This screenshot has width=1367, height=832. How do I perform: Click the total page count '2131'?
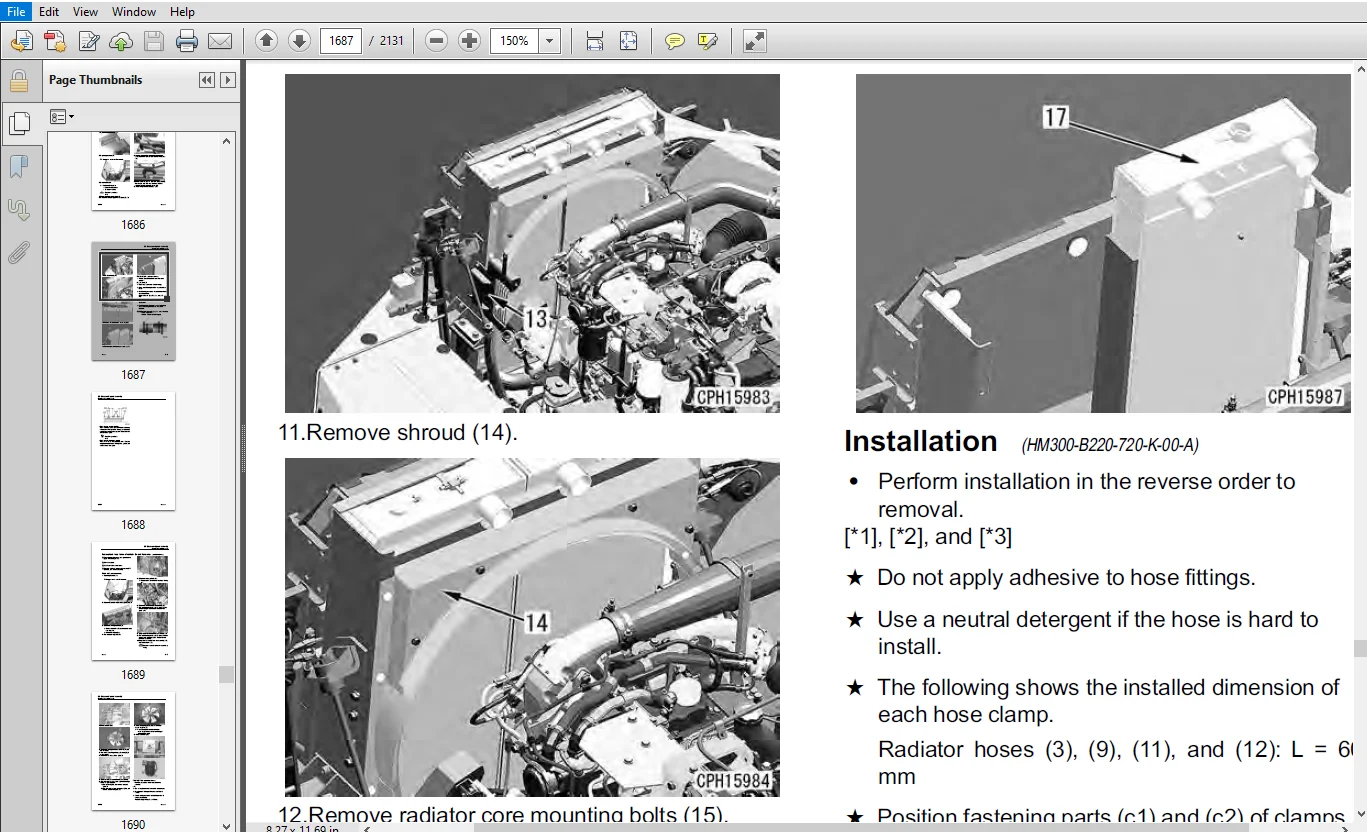coord(391,41)
